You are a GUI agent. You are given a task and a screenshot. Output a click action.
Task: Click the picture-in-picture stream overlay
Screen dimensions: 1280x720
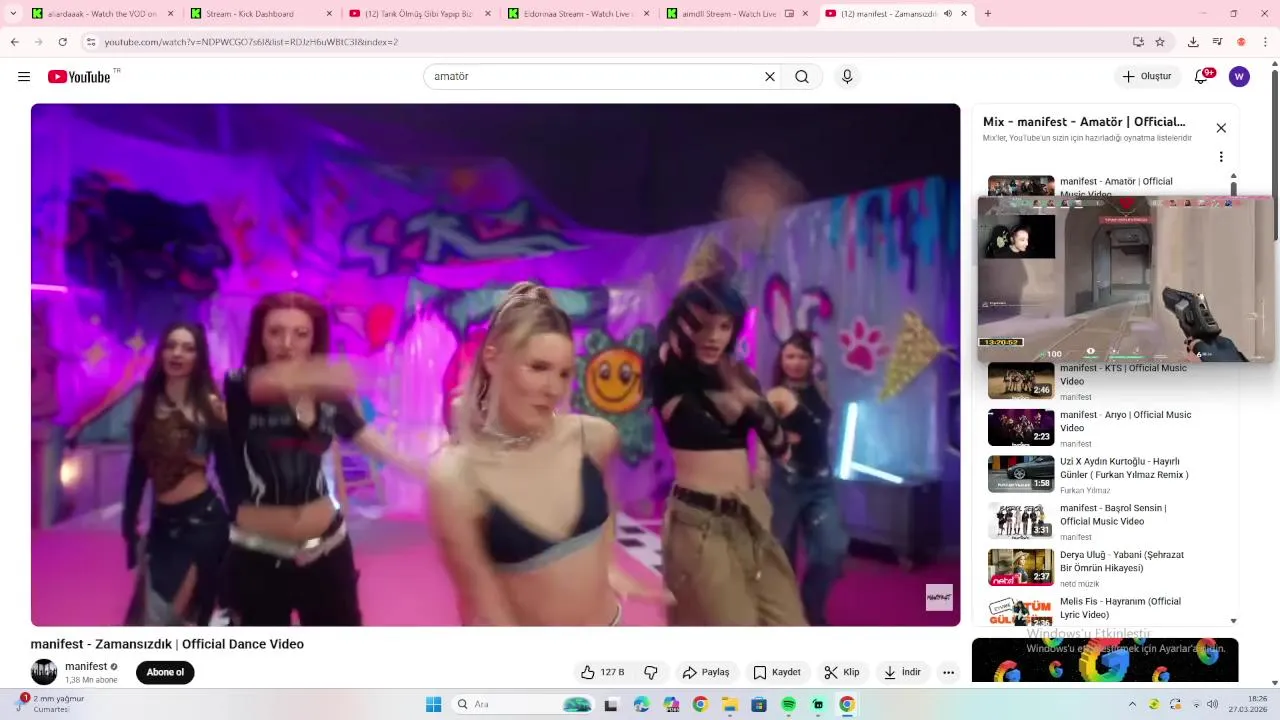pyautogui.click(x=1126, y=279)
